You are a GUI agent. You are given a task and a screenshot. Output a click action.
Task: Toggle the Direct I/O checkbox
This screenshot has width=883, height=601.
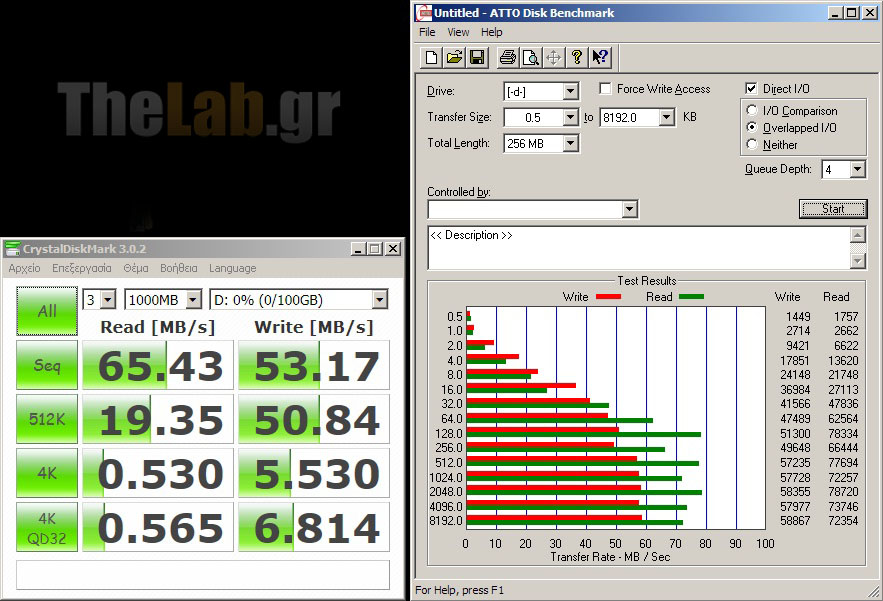click(751, 88)
